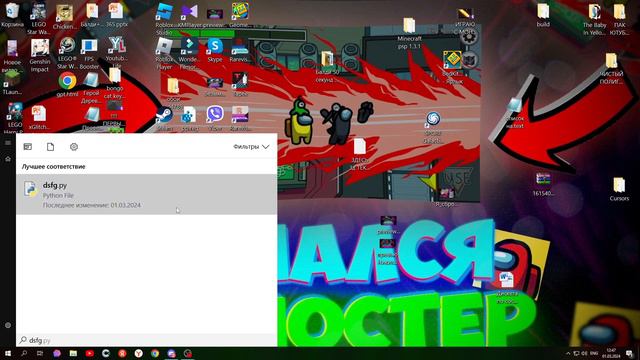
Task: Select the Skype desktop shortcut
Action: pos(215,50)
